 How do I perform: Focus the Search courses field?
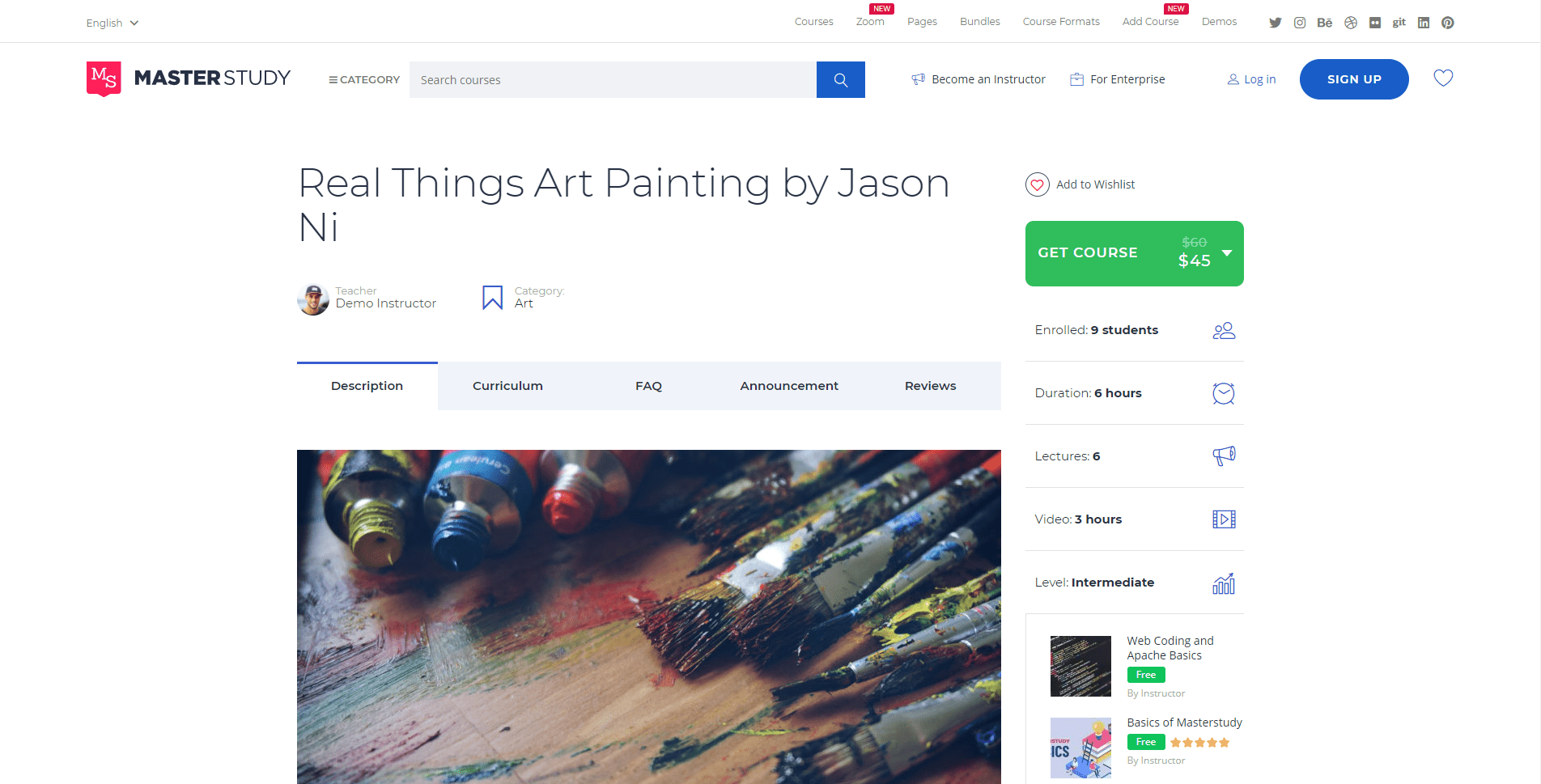[613, 79]
